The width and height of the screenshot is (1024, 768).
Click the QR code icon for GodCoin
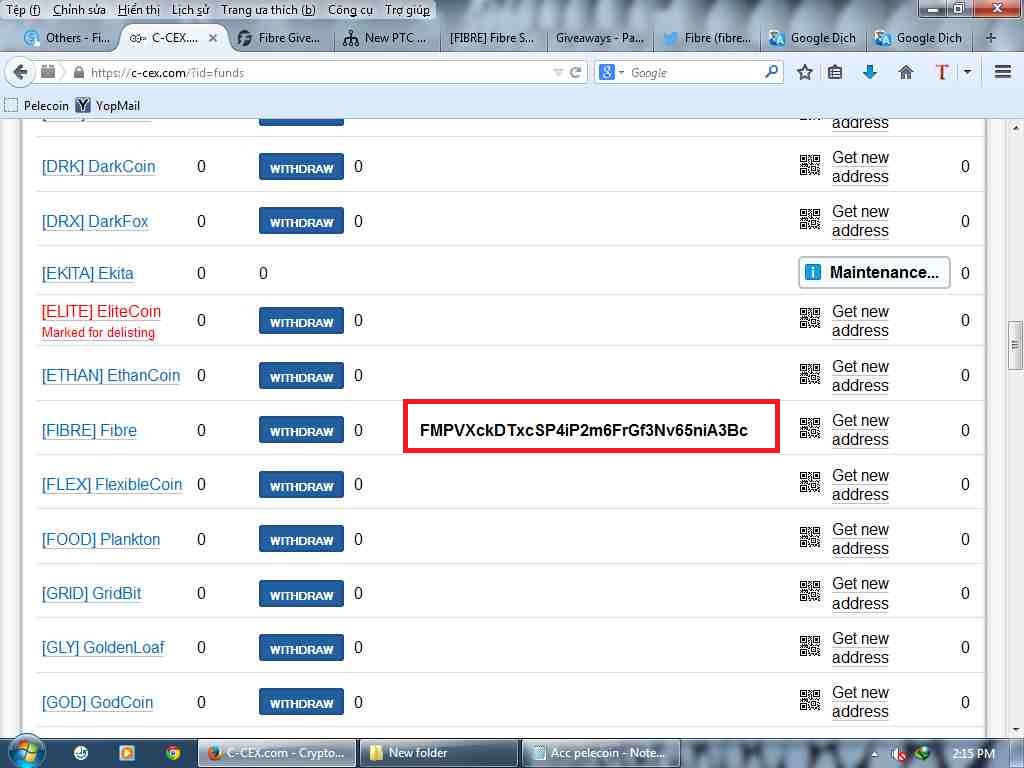(810, 701)
